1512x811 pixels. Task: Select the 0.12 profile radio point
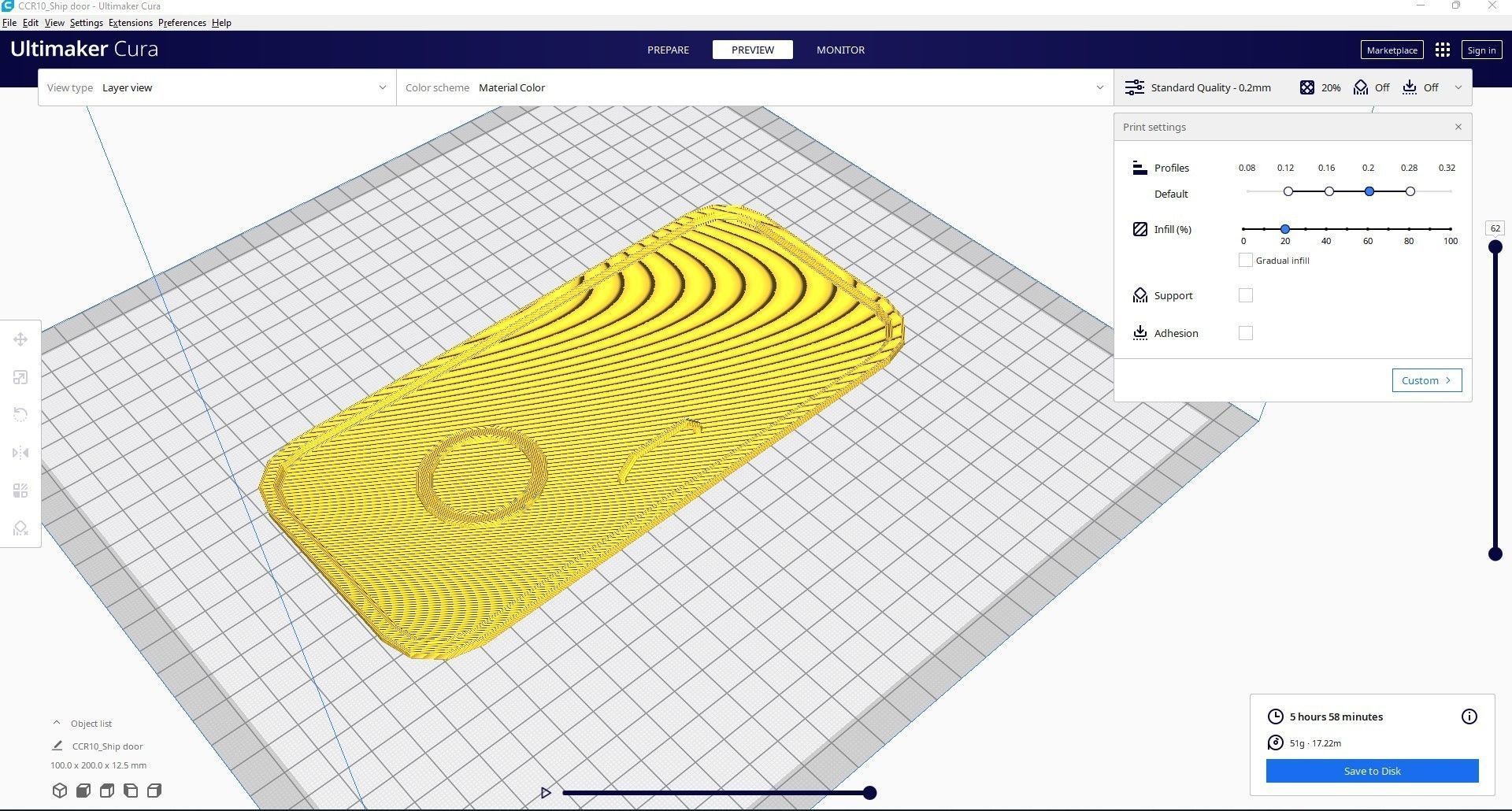tap(1288, 191)
